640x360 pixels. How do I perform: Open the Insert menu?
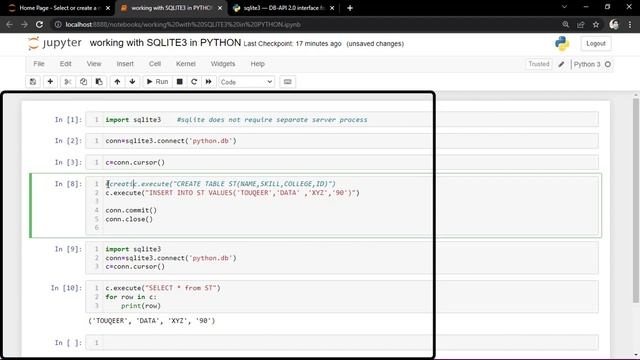[125, 64]
